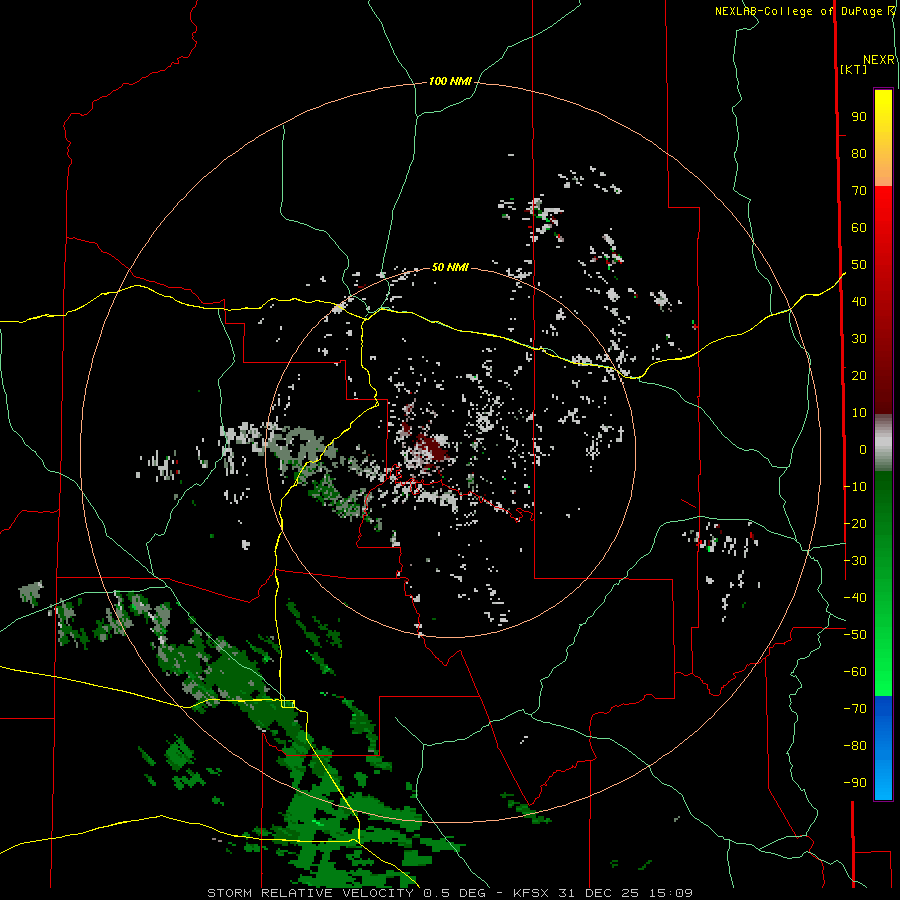Click the "100 NMI" range ring label

[450, 82]
